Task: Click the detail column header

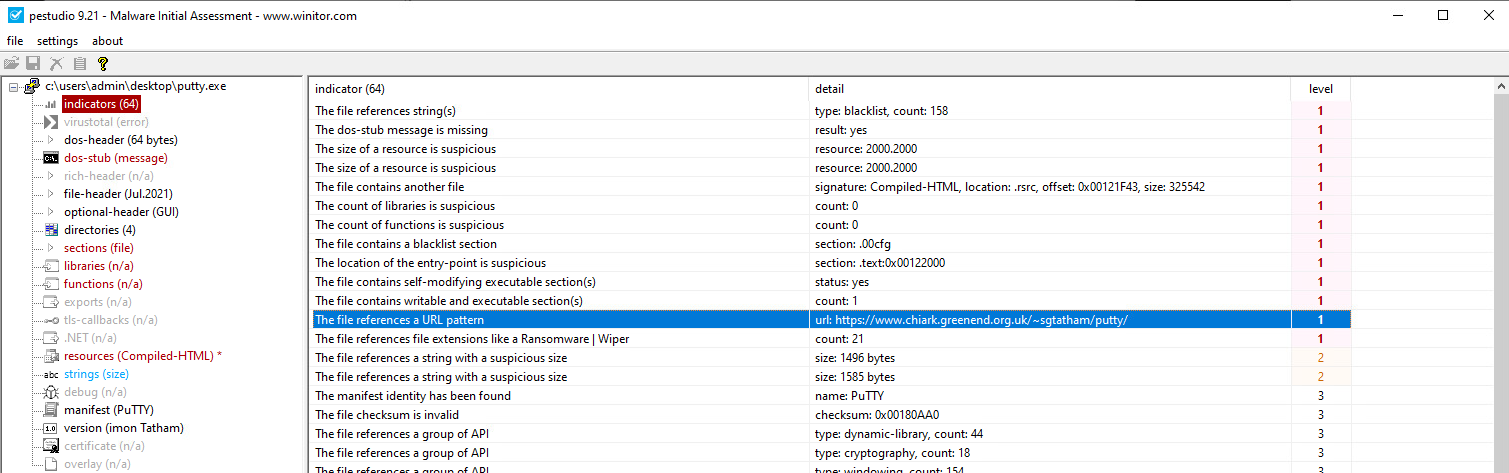Action: point(1049,89)
